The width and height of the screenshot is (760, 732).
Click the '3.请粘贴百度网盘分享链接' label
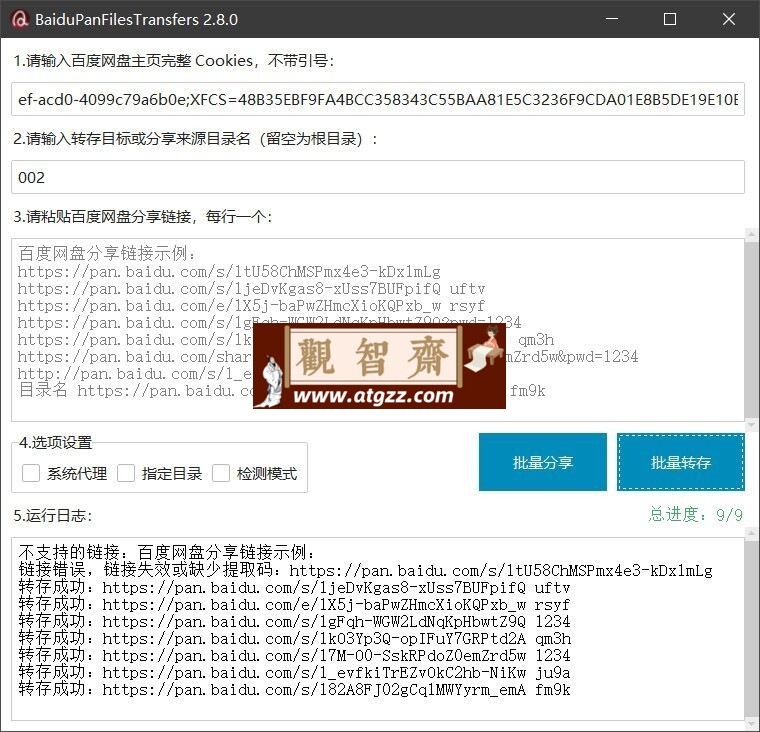(x=143, y=217)
